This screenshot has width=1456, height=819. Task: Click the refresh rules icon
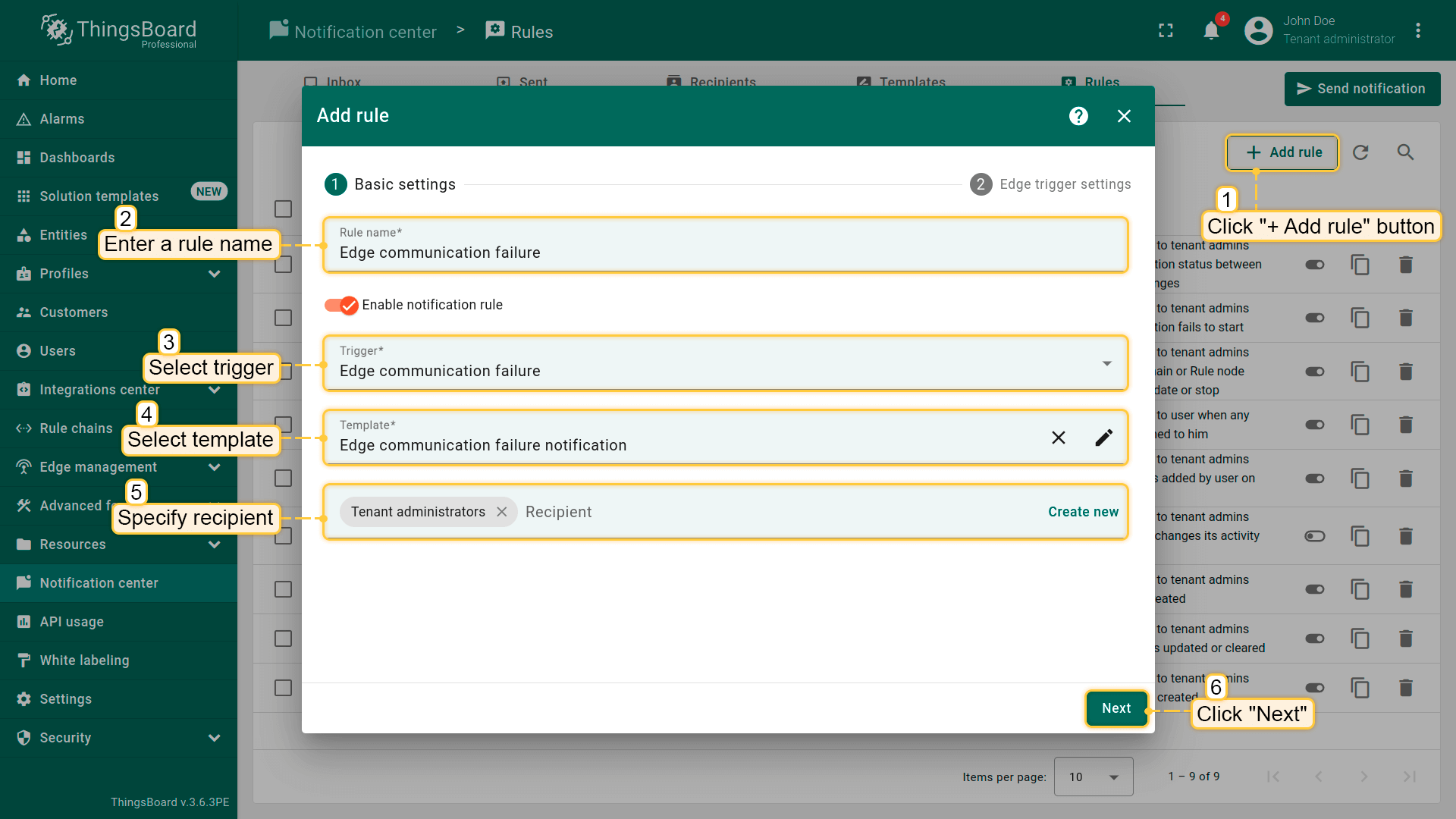(1360, 152)
